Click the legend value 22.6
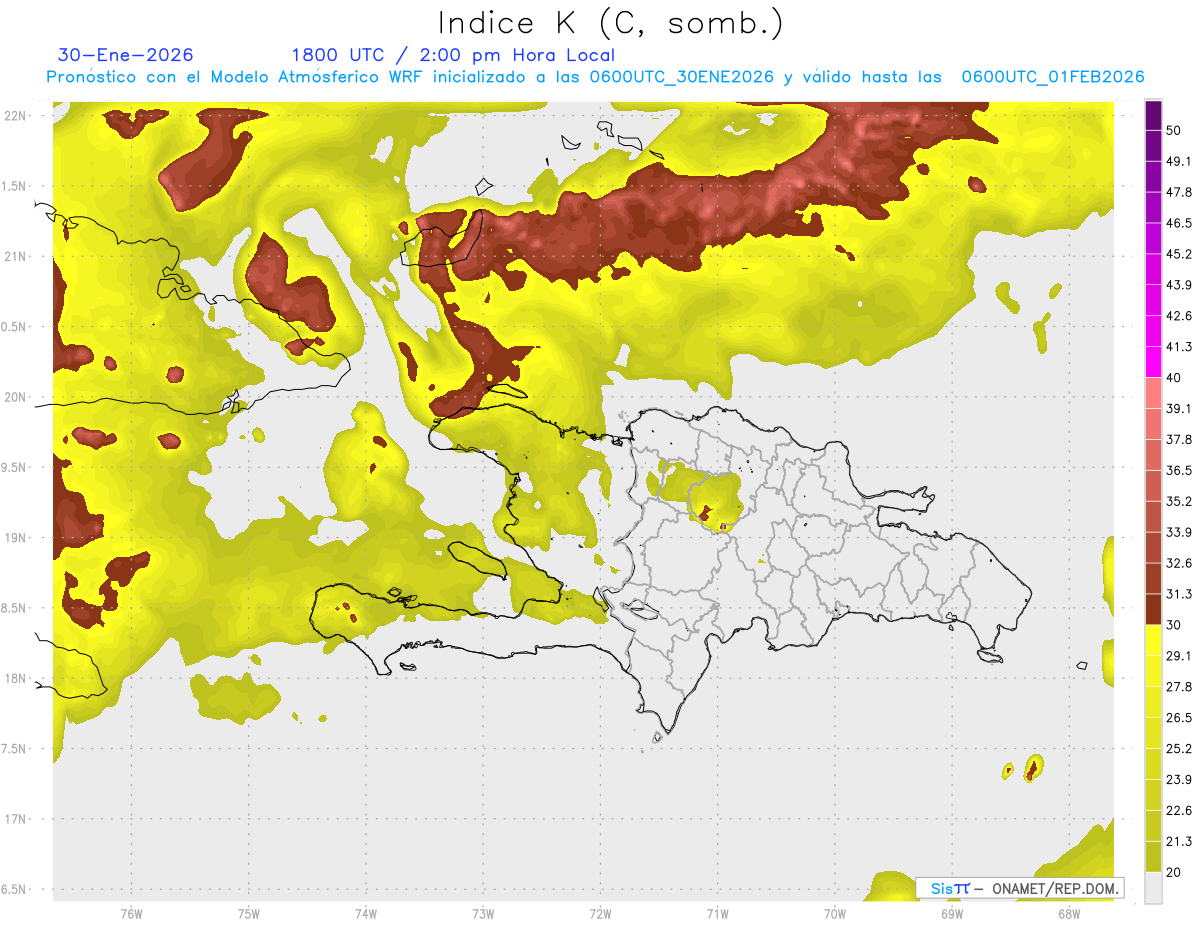Viewport: 1200px width, 927px height. 1178,811
